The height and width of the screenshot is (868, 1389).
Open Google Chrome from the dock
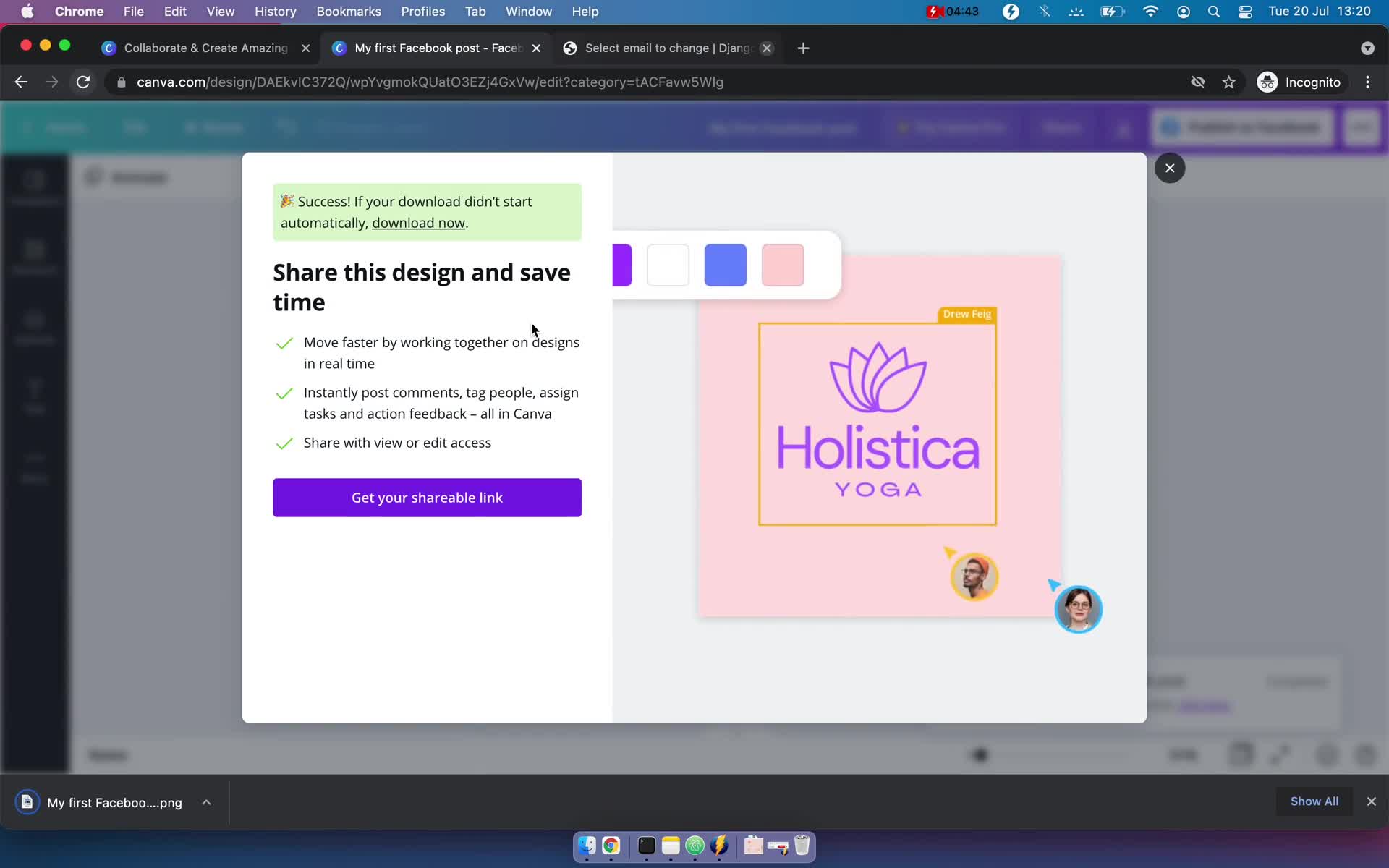[x=611, y=845]
